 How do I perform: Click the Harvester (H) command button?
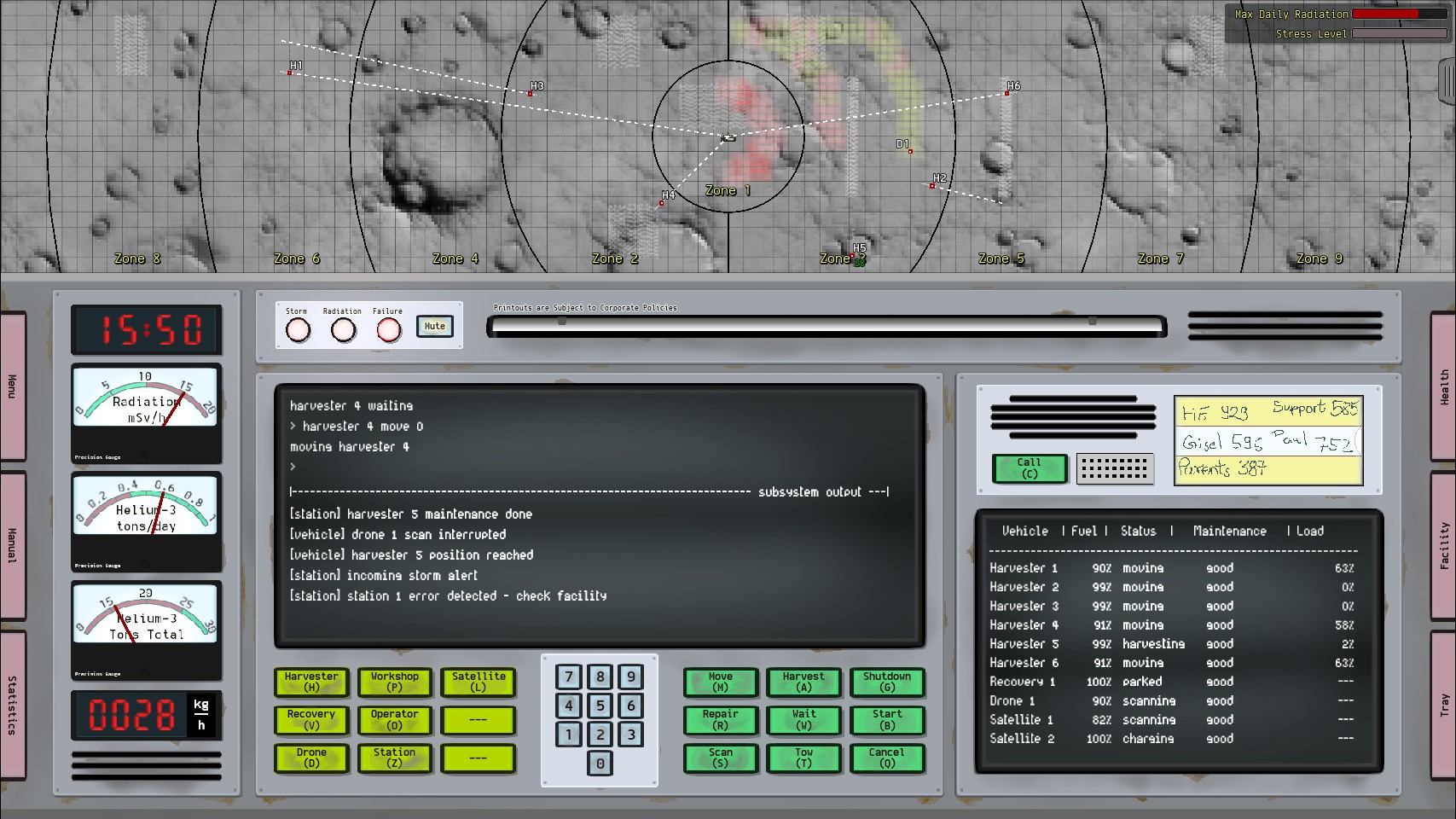click(311, 682)
